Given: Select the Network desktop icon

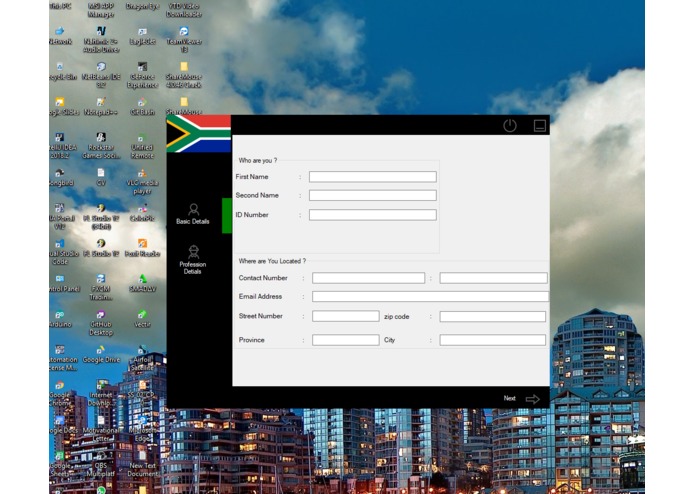Looking at the screenshot, I should 60,36.
